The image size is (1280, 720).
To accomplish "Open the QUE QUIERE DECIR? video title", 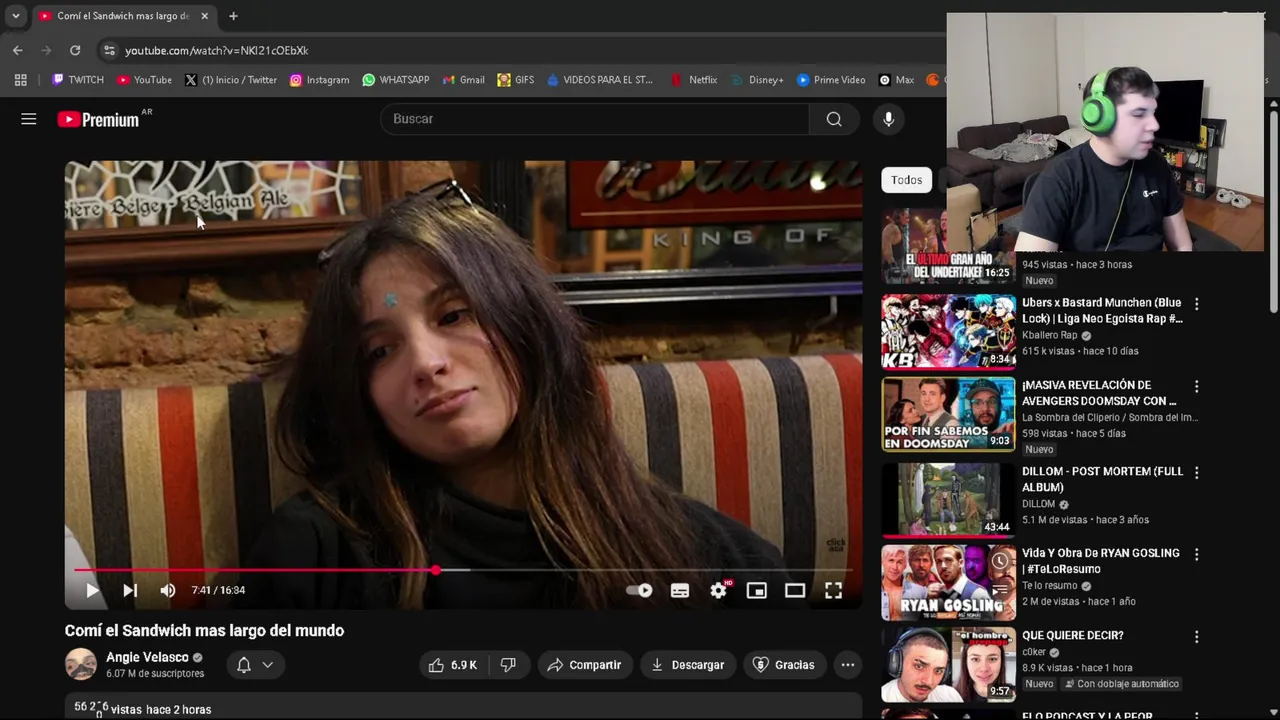I will pyautogui.click(x=1073, y=635).
